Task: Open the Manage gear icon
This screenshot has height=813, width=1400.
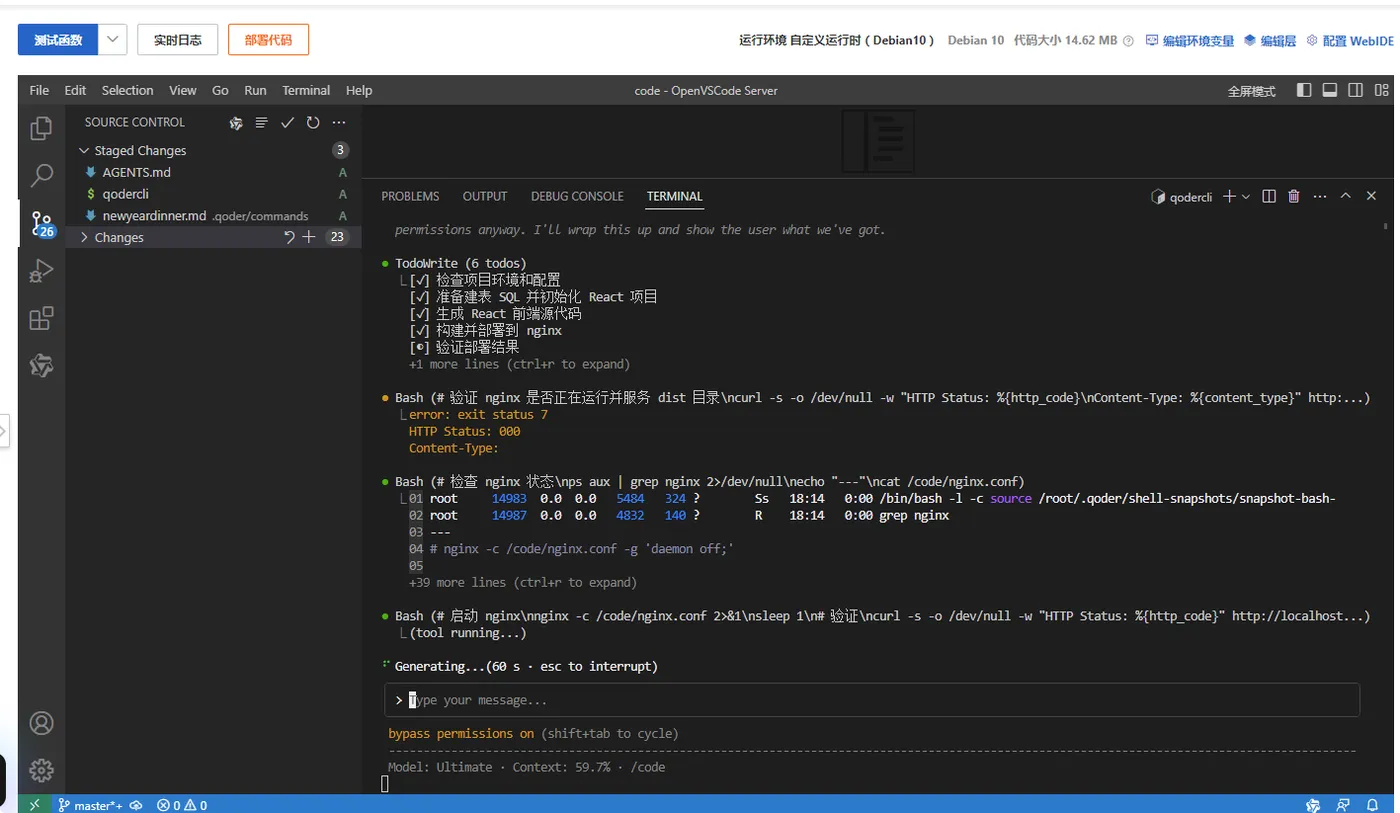Action: coord(41,771)
